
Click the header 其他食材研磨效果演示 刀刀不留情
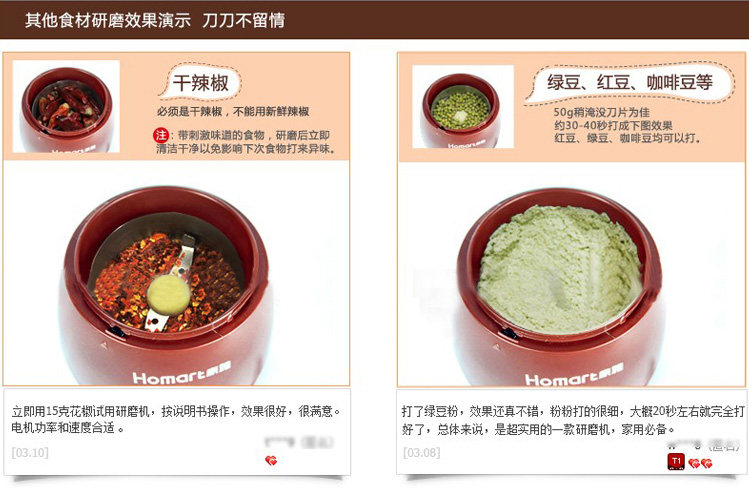point(155,21)
